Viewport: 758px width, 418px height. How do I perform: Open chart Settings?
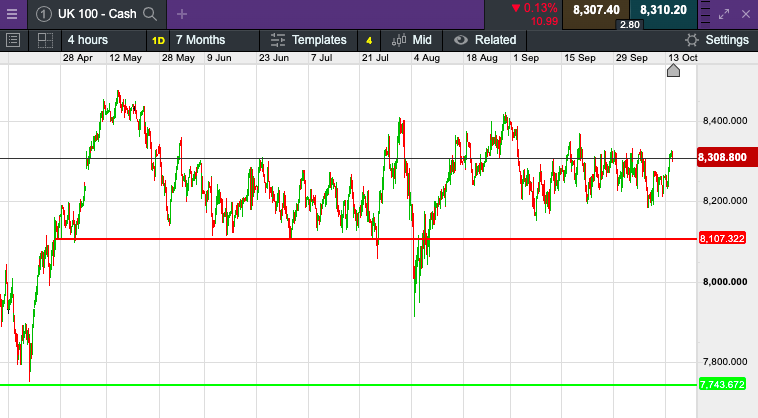[717, 40]
